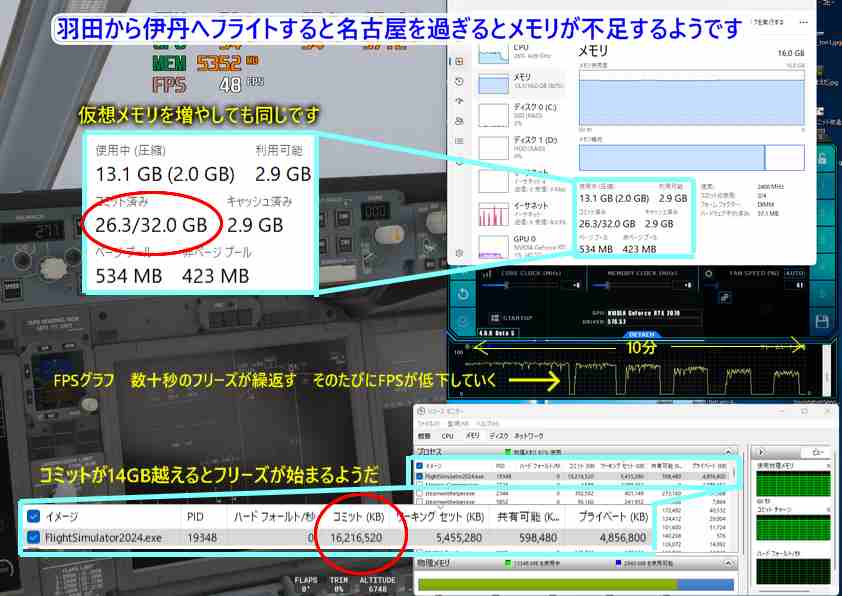This screenshot has width=842, height=596.
Task: Click the コミット チャージ graph in Resource Monitor
Action: coord(793,527)
